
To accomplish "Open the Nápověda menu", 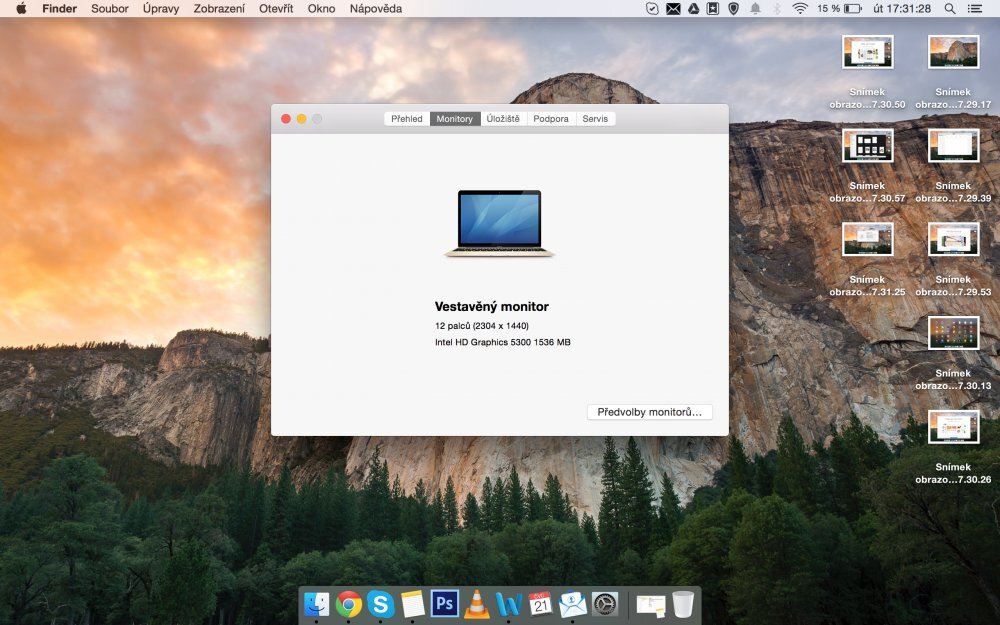I will (376, 8).
